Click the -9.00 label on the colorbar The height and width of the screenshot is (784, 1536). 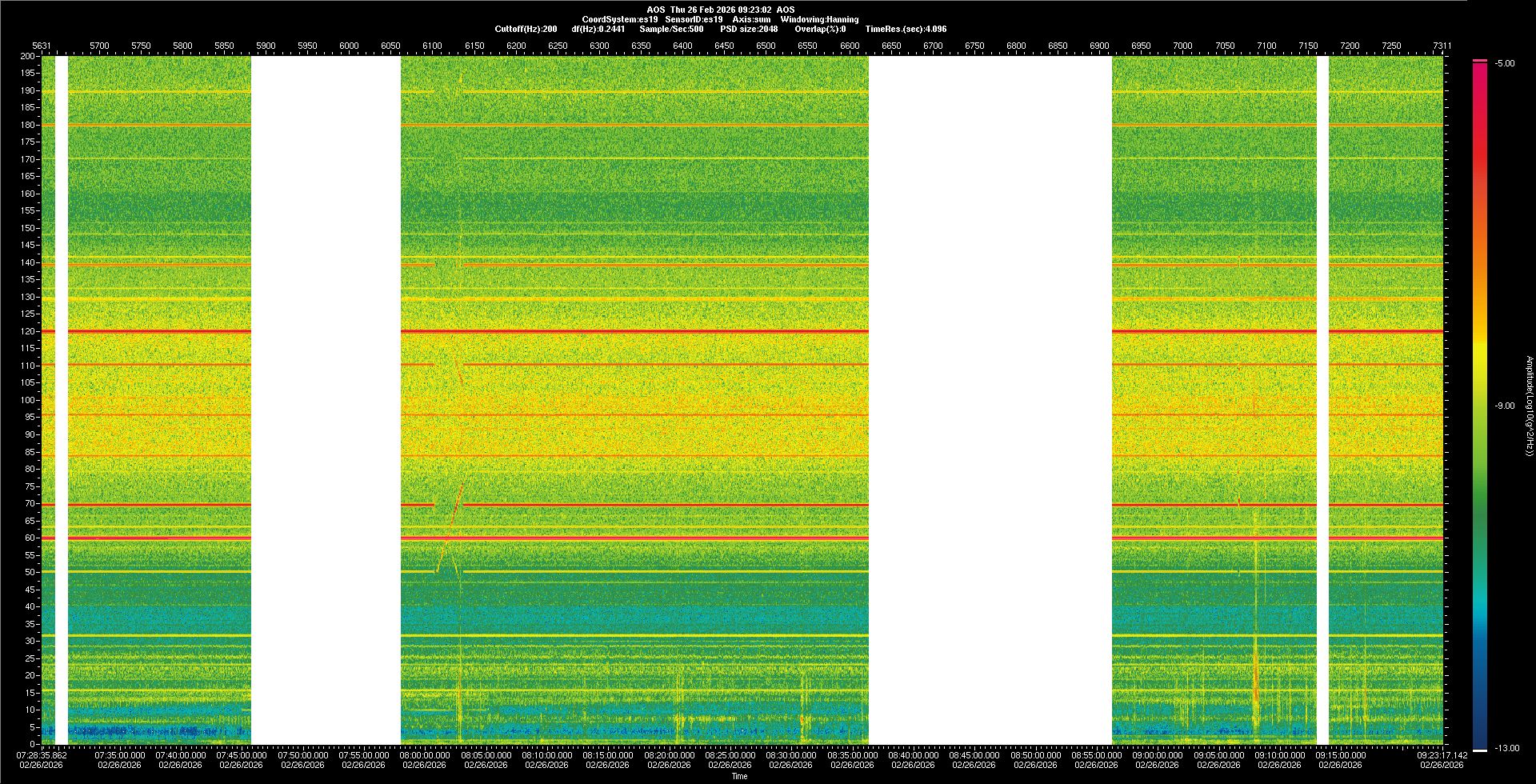point(1504,406)
